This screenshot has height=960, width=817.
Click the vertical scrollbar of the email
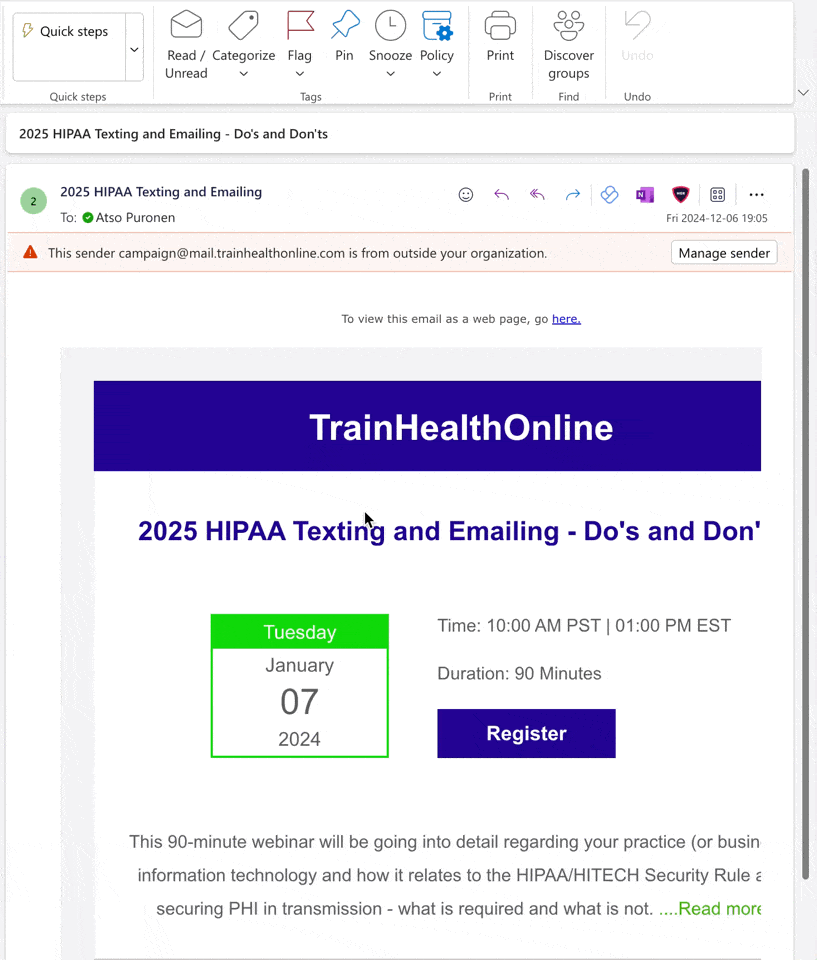(806, 500)
